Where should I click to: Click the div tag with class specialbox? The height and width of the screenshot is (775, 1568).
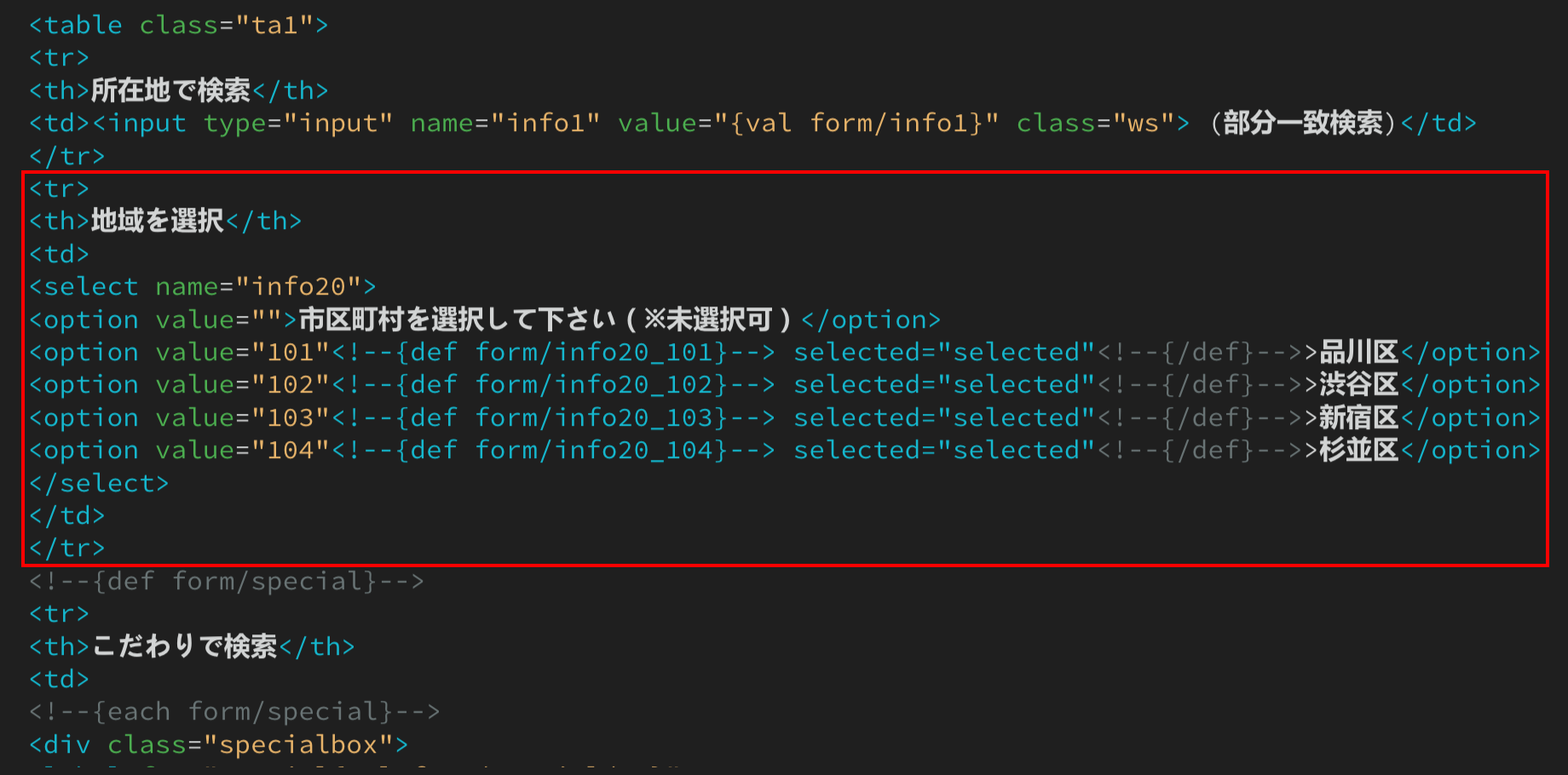click(218, 745)
